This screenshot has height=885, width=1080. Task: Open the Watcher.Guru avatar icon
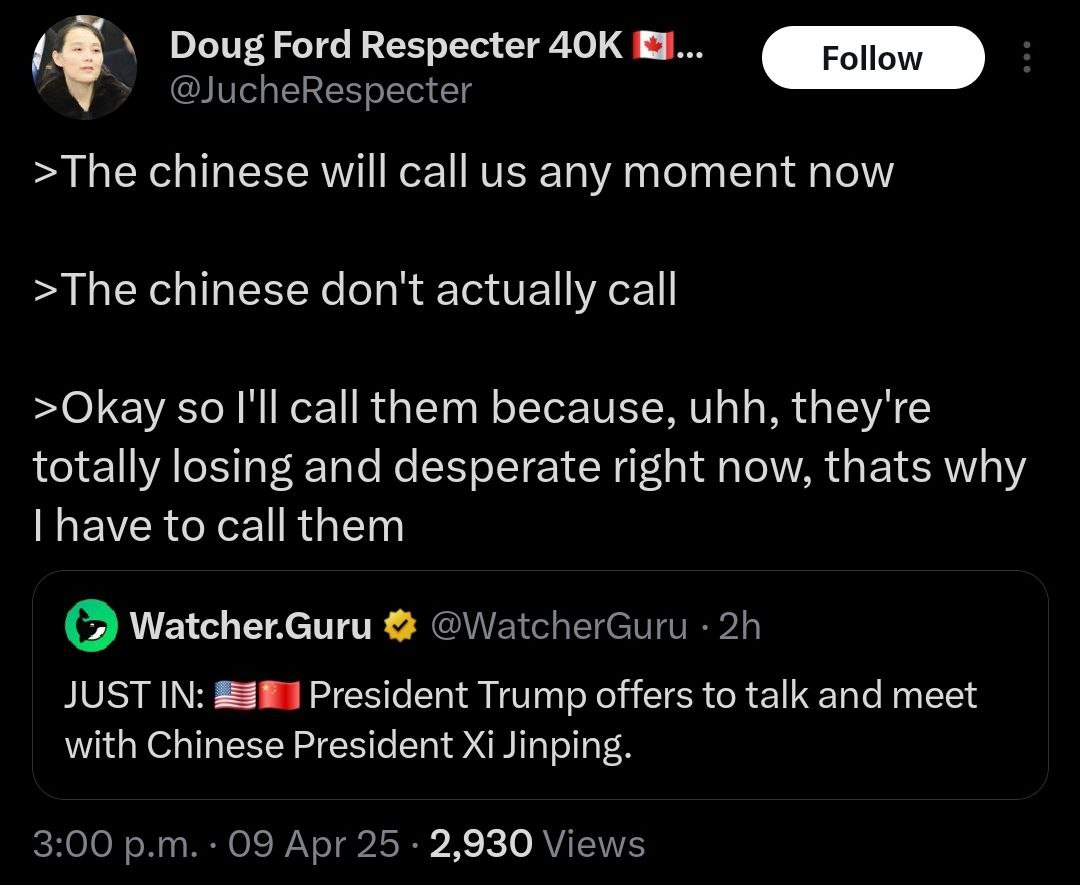tap(91, 625)
